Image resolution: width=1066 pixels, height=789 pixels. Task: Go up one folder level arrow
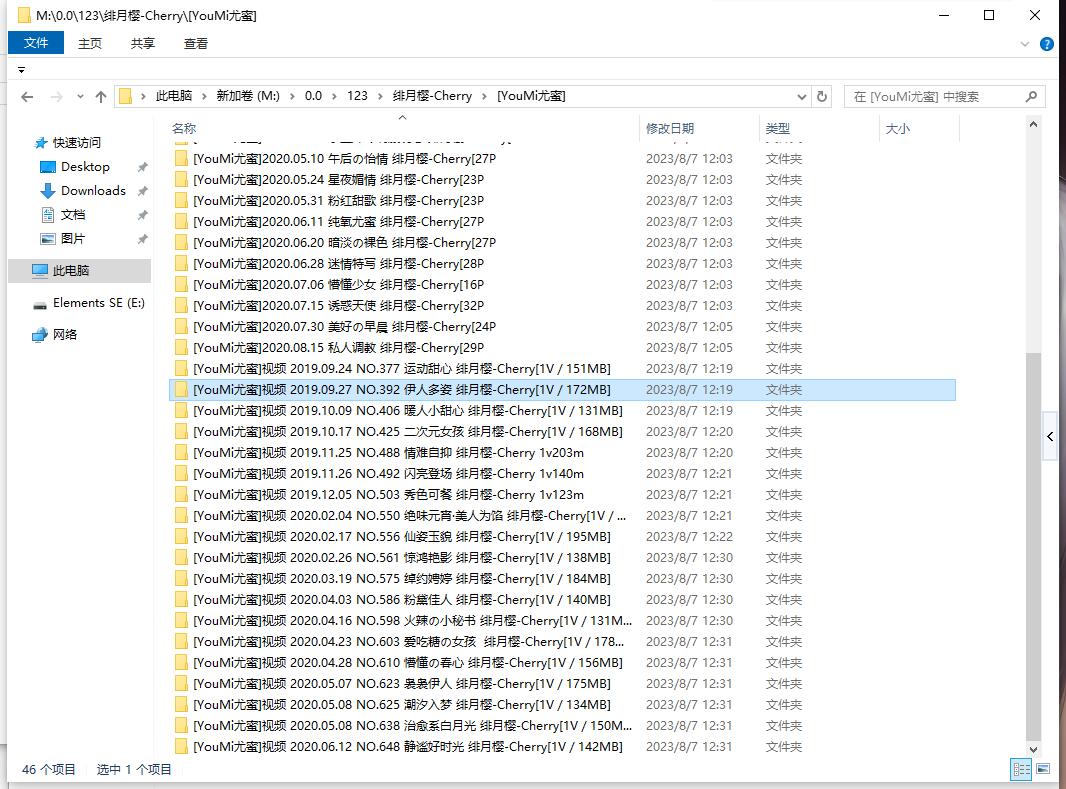tap(101, 97)
